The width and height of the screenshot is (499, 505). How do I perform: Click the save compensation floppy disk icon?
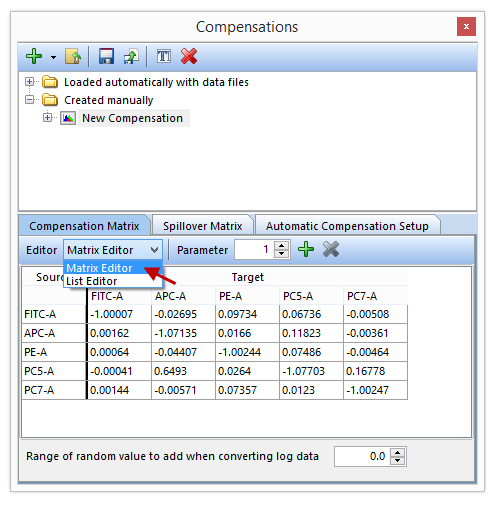pos(106,56)
